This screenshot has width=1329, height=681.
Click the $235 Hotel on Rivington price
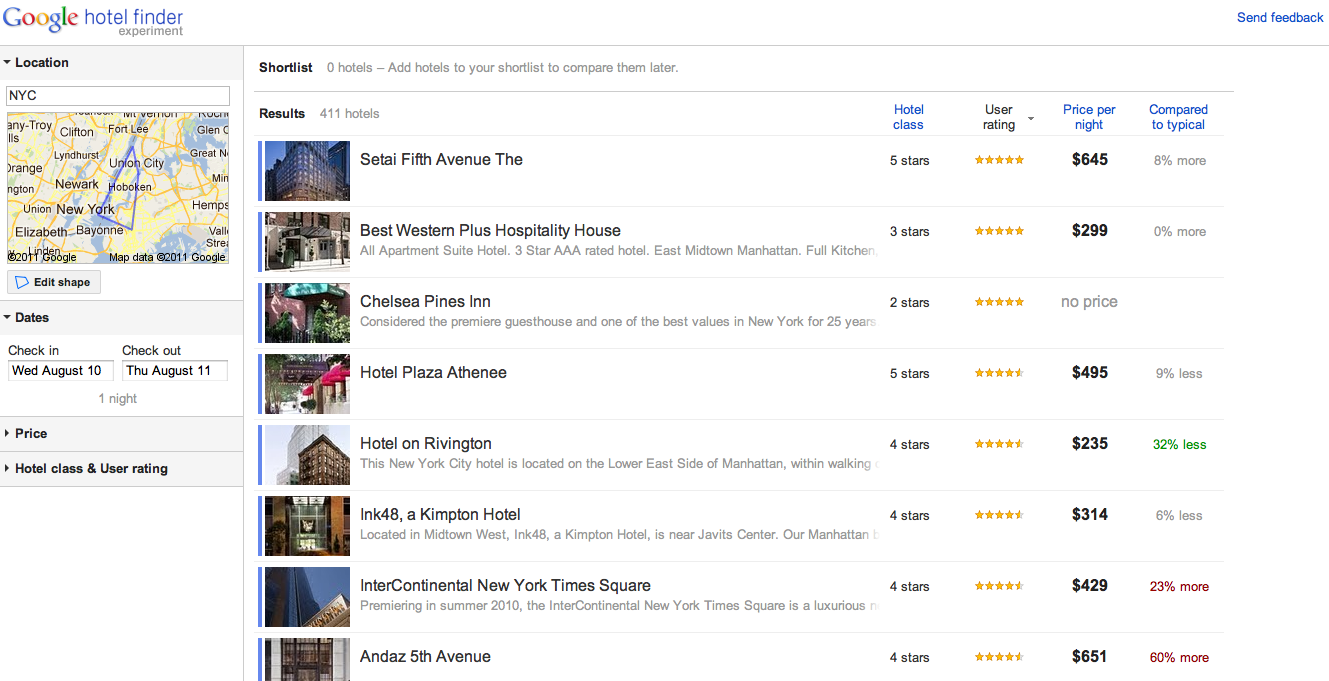(1089, 443)
